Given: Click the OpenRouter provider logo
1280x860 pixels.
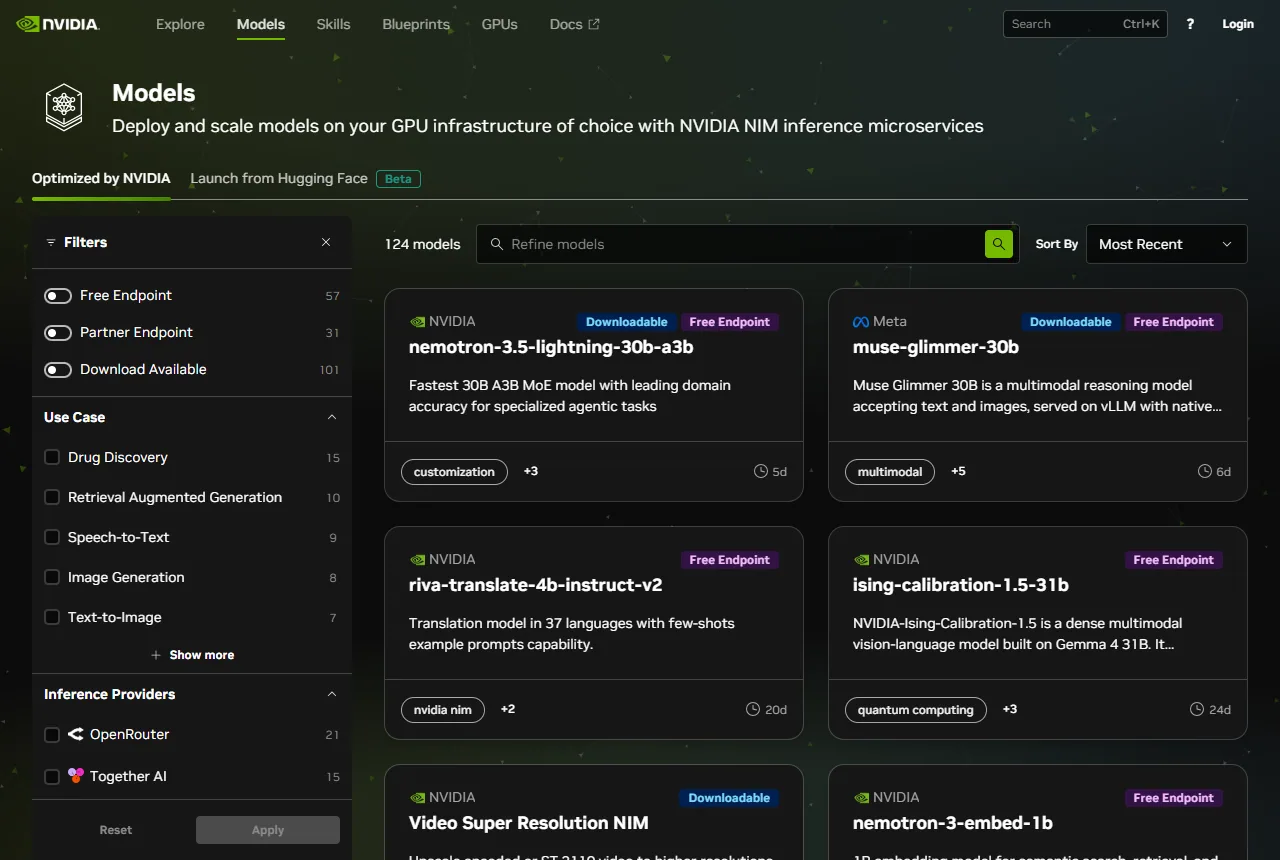Looking at the screenshot, I should click(x=76, y=734).
